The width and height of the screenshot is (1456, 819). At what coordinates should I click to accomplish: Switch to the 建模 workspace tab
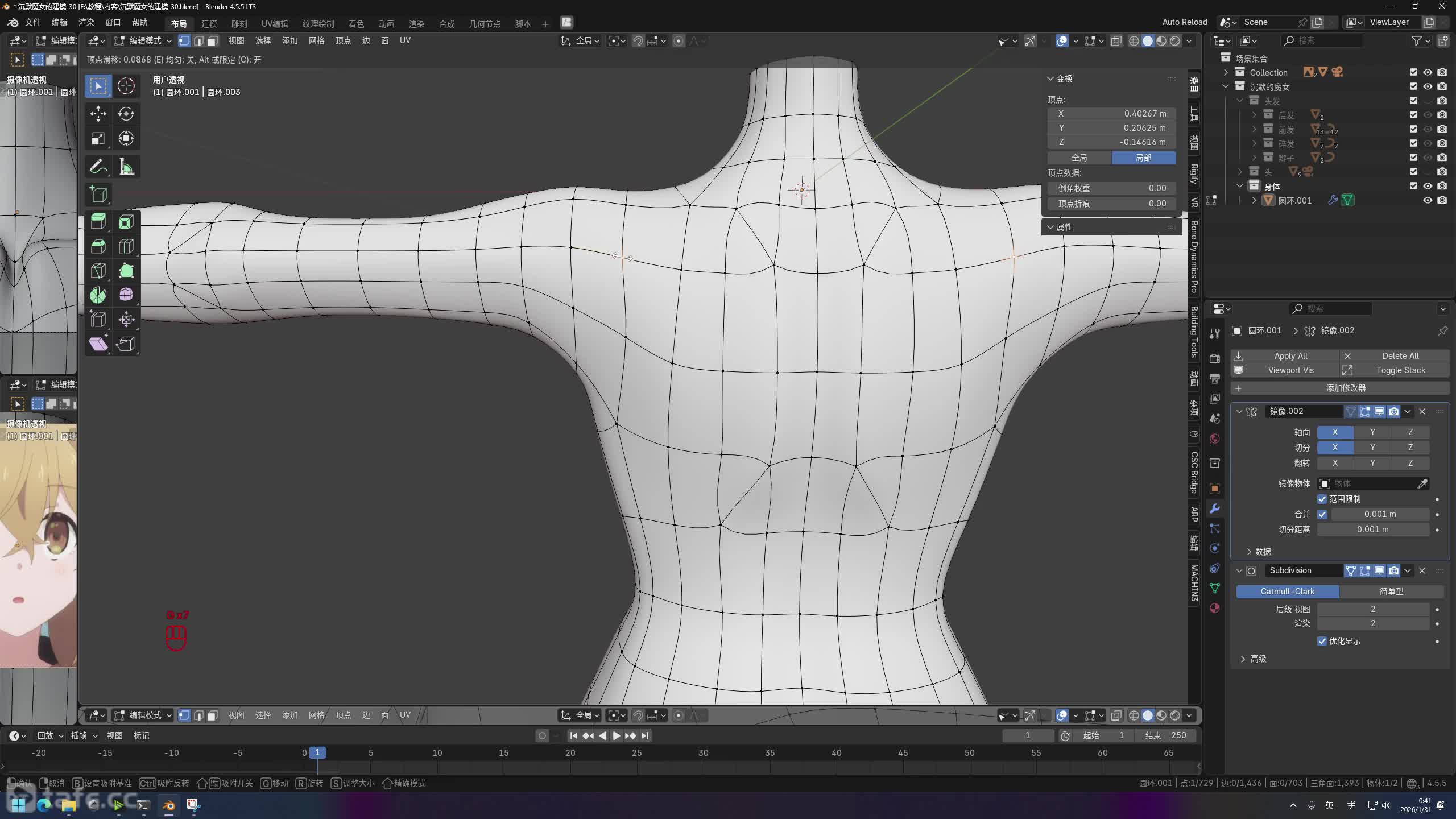(x=209, y=23)
